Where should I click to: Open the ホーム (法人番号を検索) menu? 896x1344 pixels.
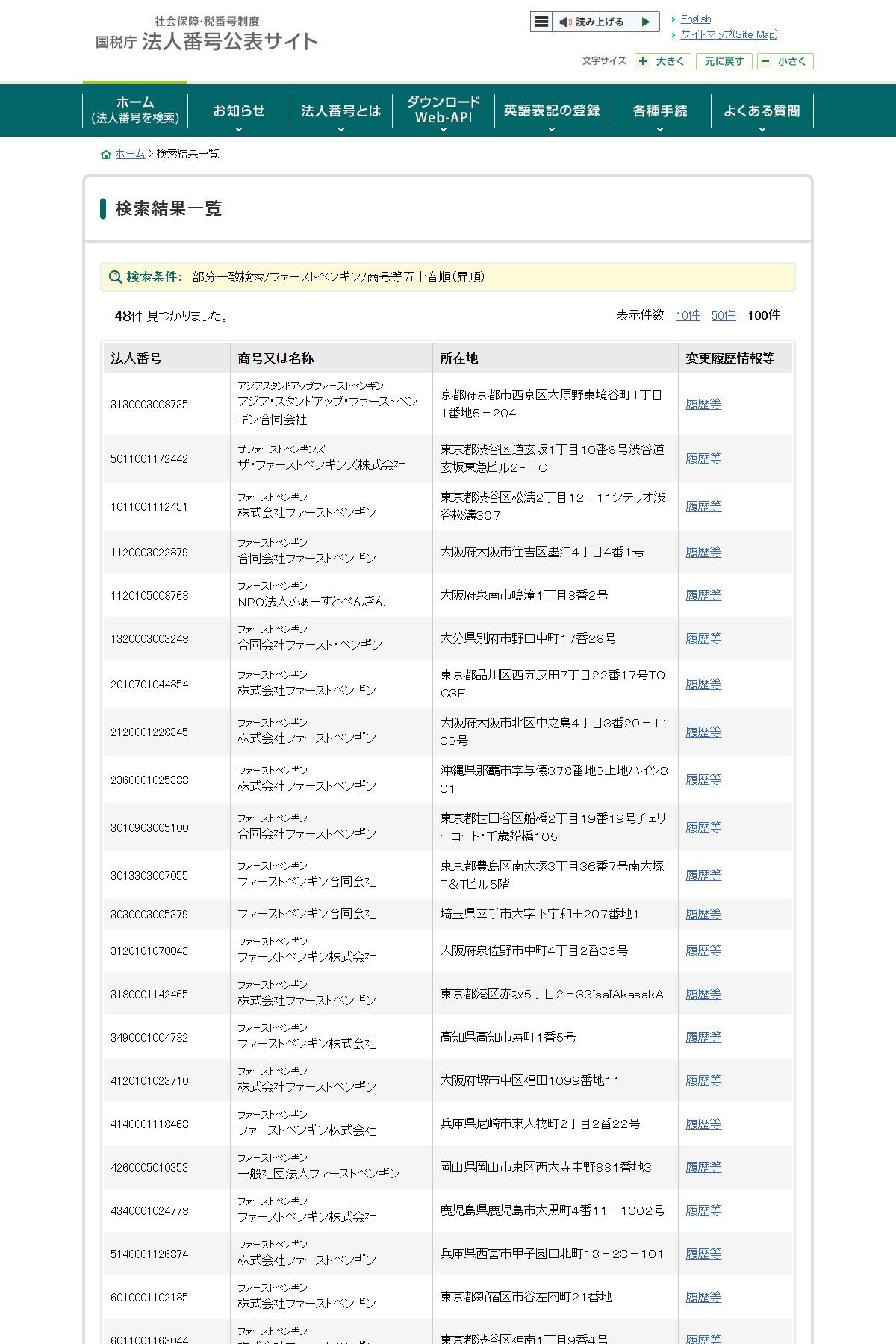tap(135, 111)
